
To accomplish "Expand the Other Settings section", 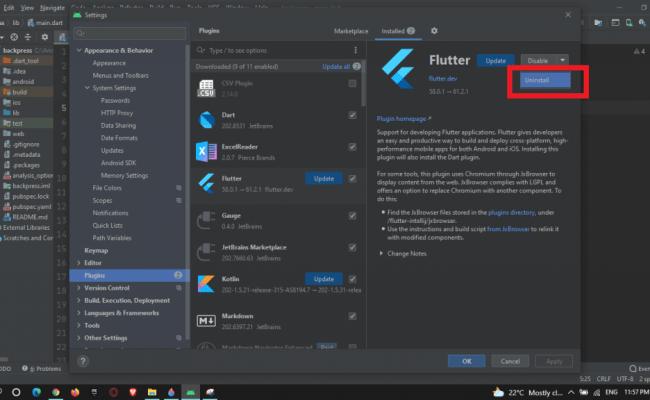I will 79,338.
